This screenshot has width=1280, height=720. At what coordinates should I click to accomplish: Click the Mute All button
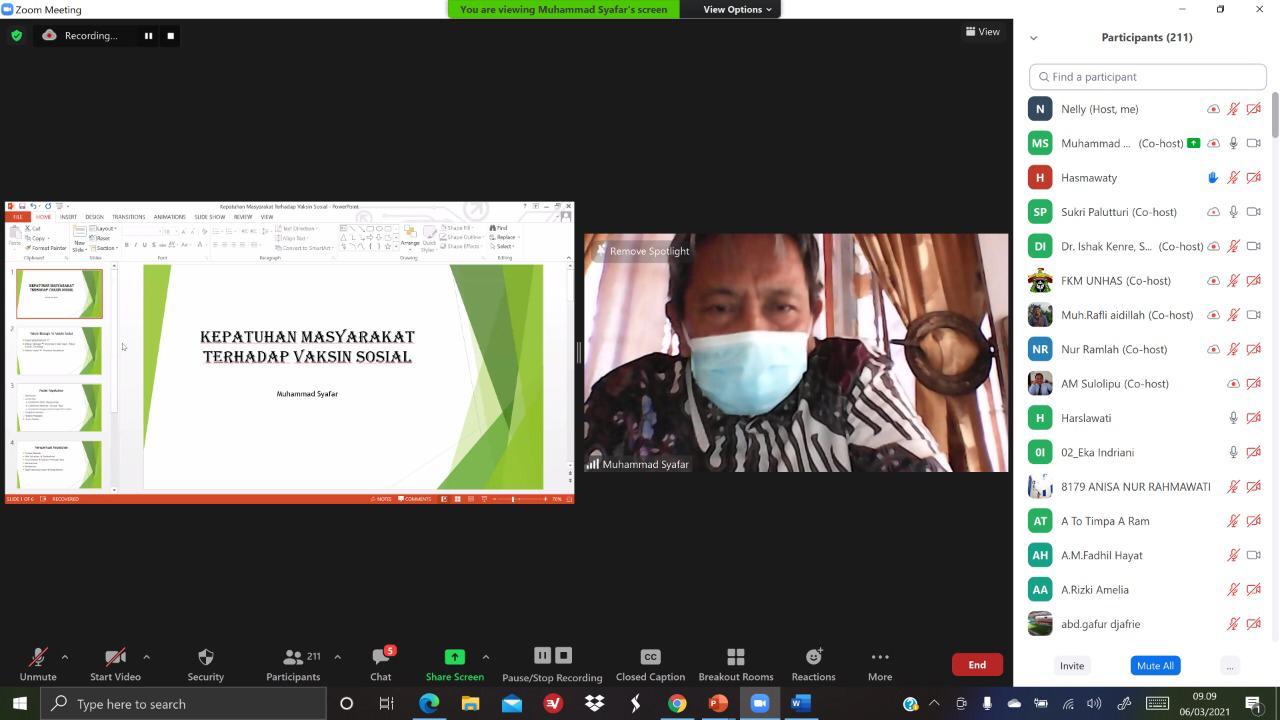(1155, 666)
